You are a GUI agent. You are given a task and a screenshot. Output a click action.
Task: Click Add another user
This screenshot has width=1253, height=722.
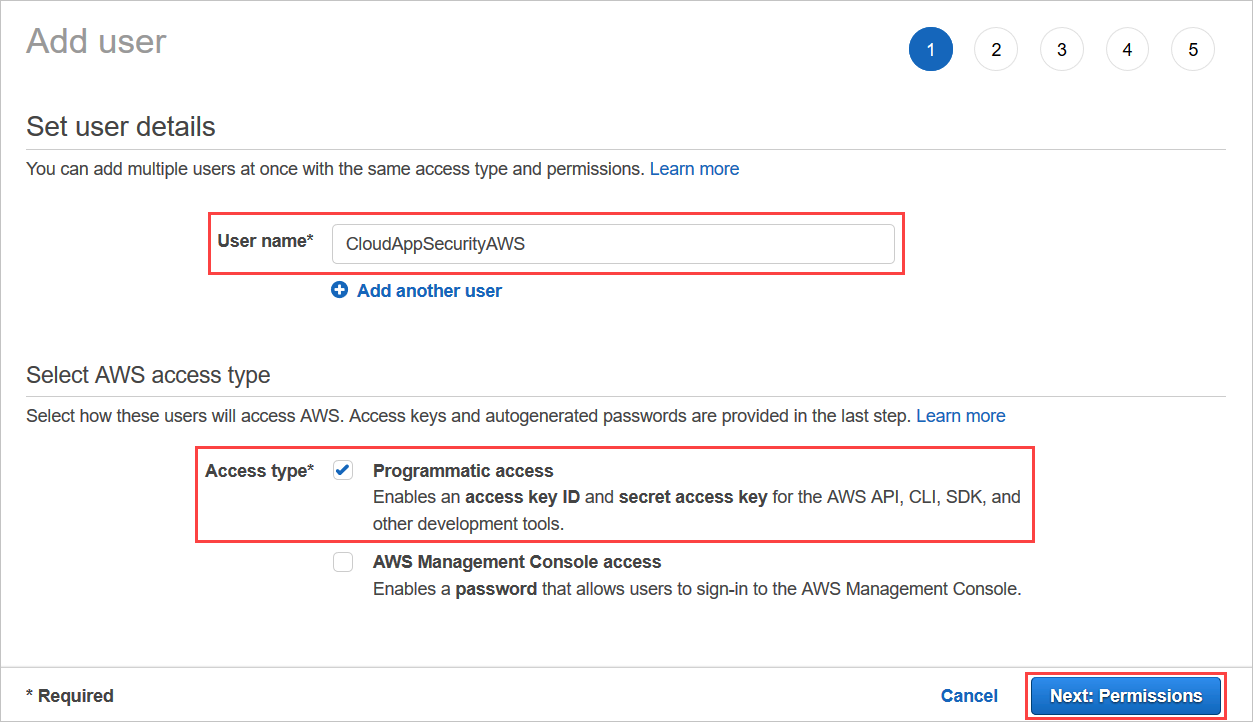[429, 290]
